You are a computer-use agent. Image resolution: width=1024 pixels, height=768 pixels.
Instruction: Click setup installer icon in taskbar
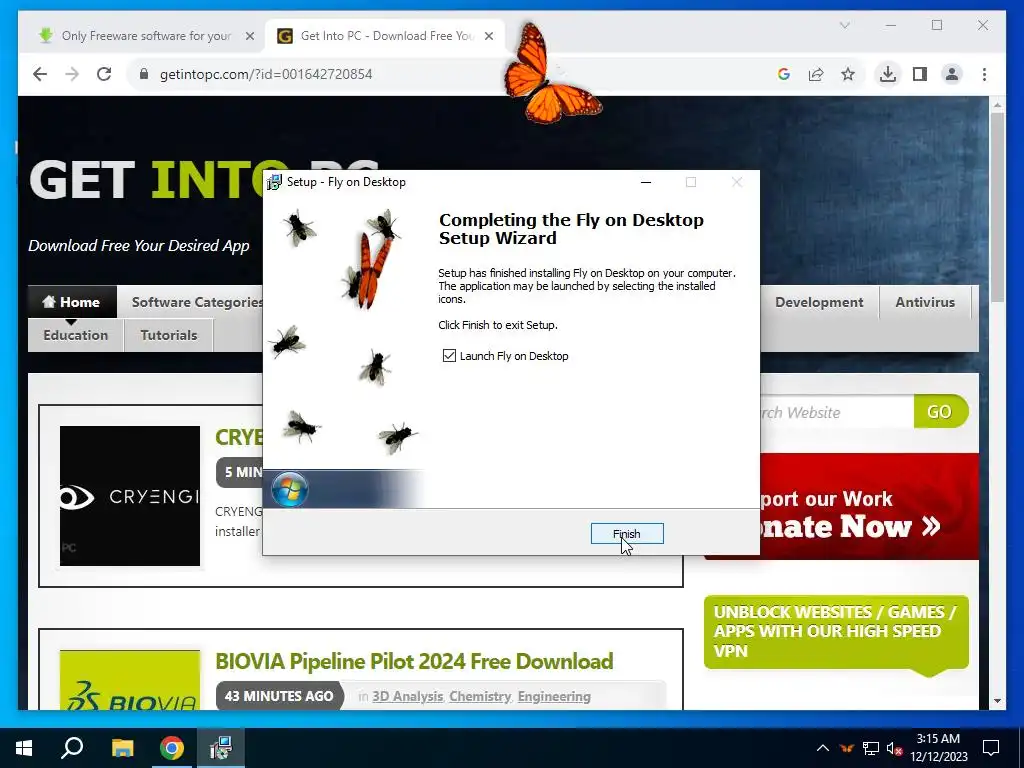point(221,748)
